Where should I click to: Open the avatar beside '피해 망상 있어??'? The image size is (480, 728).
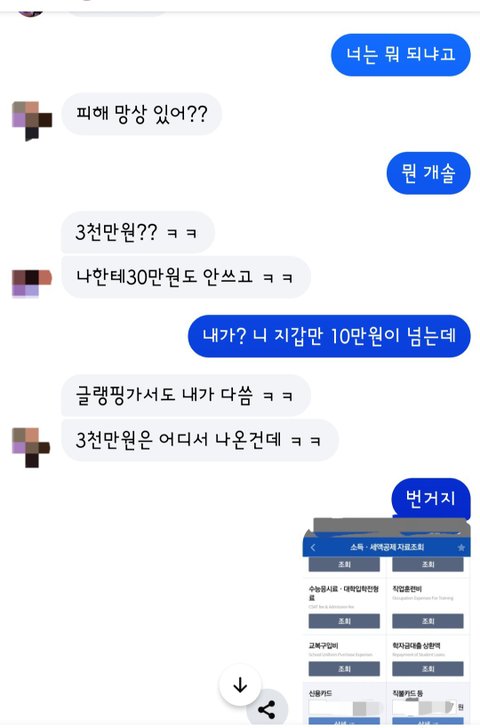(x=32, y=121)
